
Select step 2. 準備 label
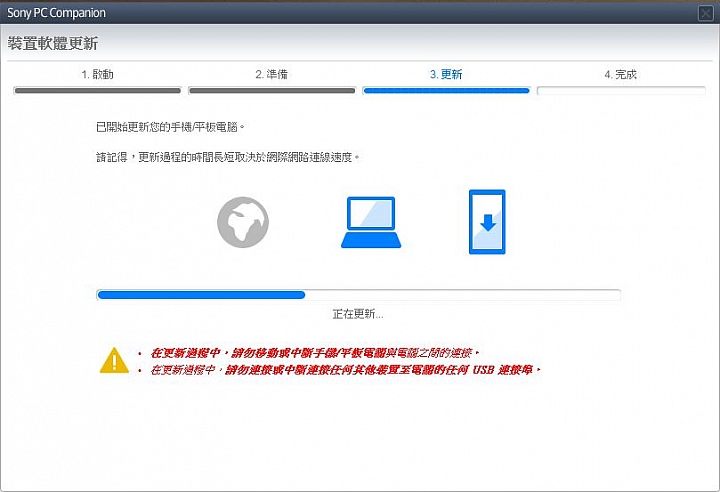coord(271,74)
